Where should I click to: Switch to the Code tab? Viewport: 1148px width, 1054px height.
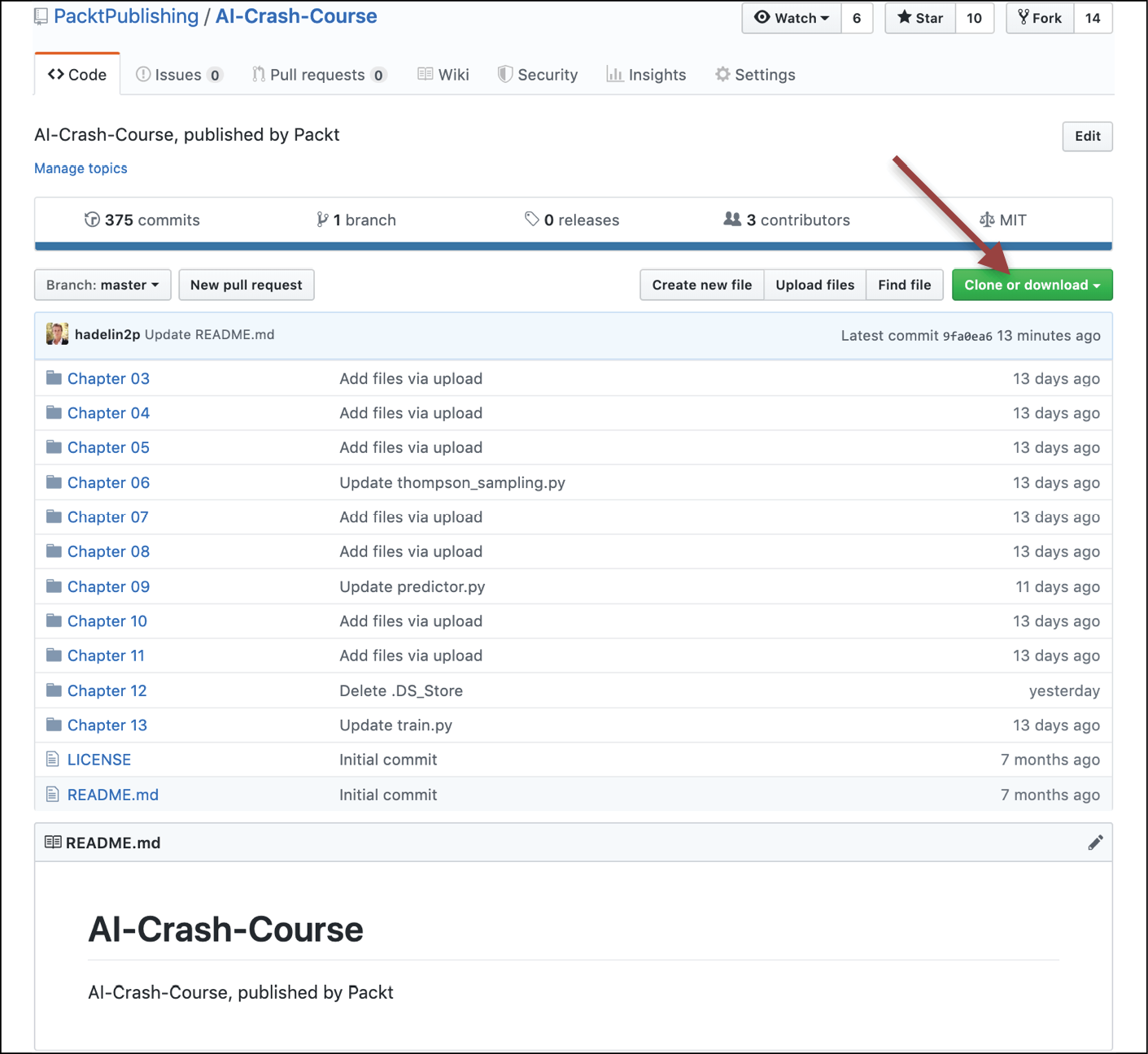tap(77, 75)
